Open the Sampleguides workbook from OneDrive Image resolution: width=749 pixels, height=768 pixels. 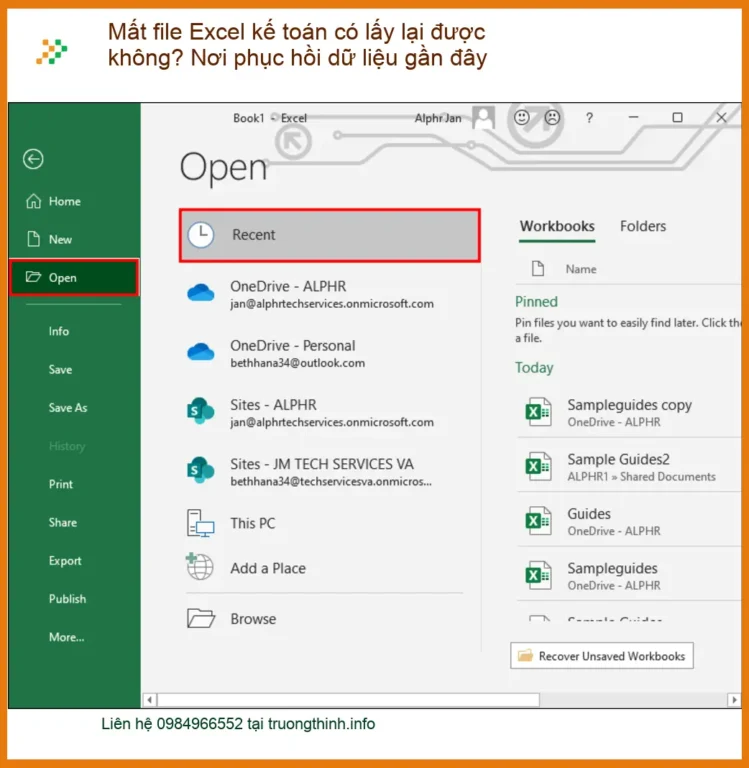(x=629, y=576)
